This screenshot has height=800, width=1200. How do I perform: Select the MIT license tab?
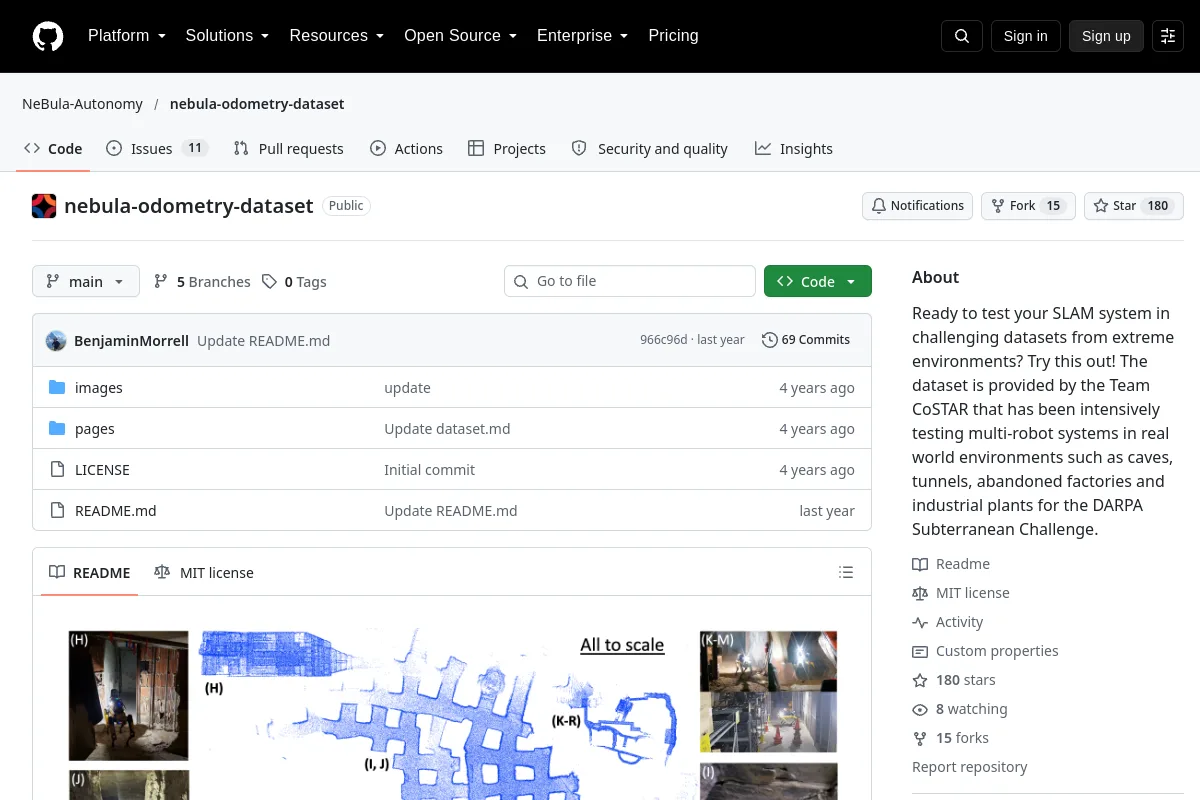[204, 573]
